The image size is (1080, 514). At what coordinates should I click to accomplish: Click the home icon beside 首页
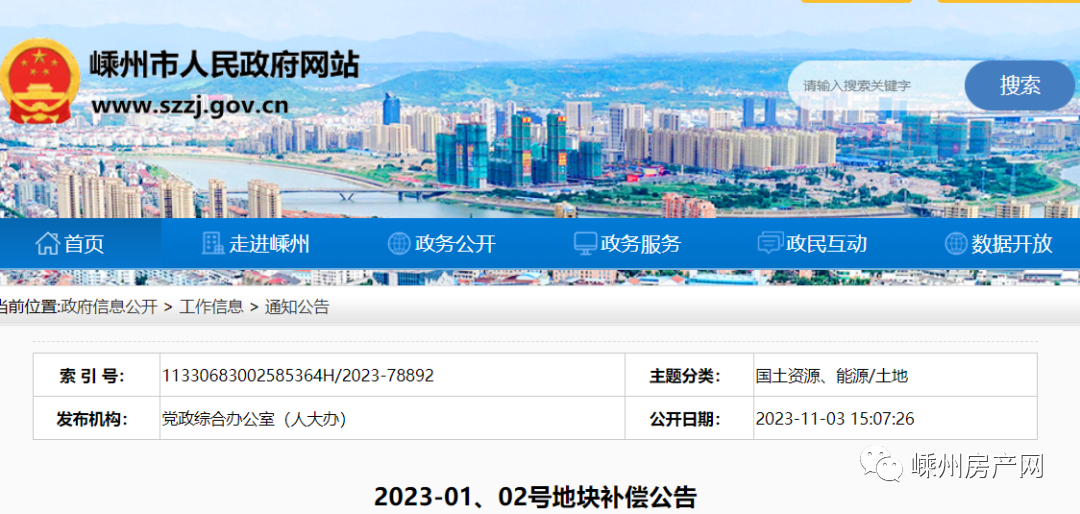coord(47,243)
